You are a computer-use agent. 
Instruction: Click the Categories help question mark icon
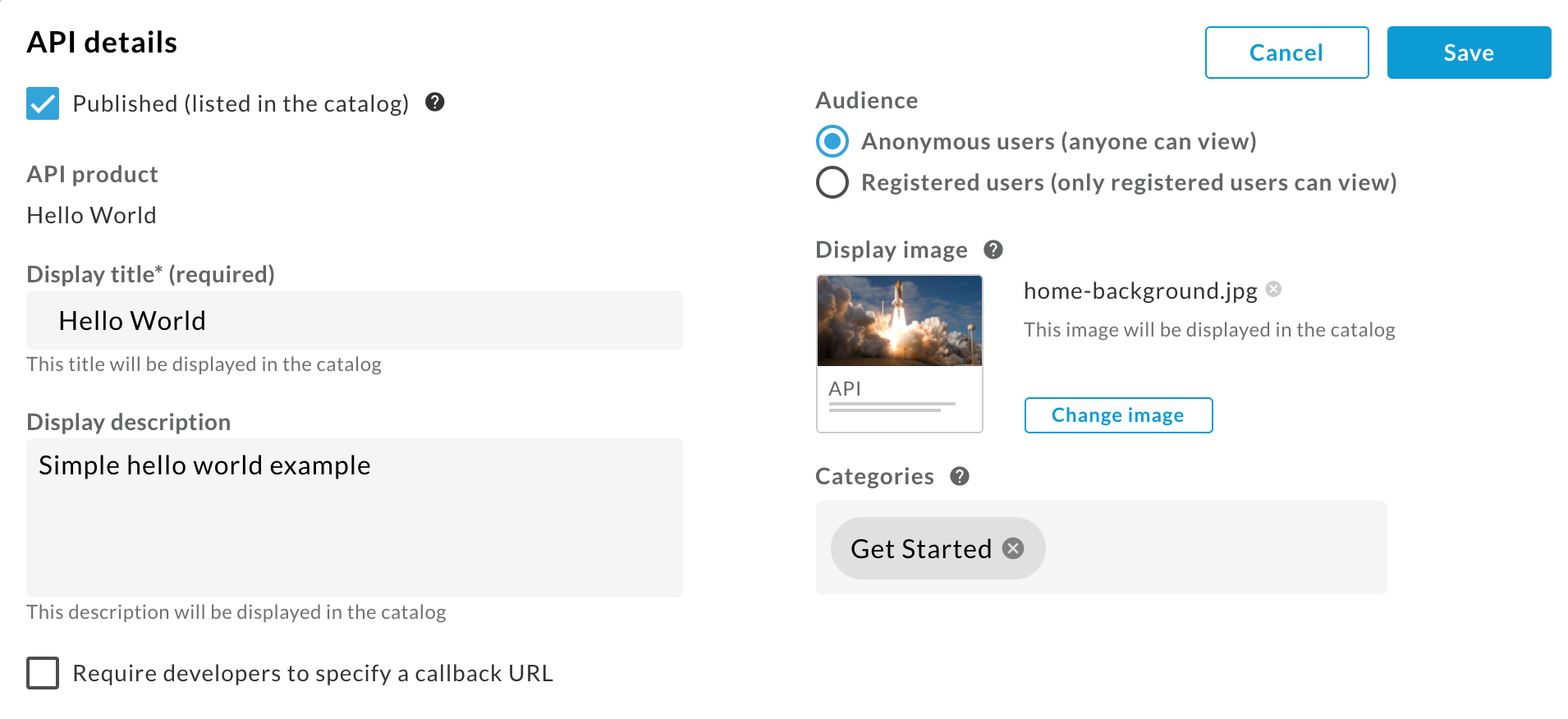960,476
